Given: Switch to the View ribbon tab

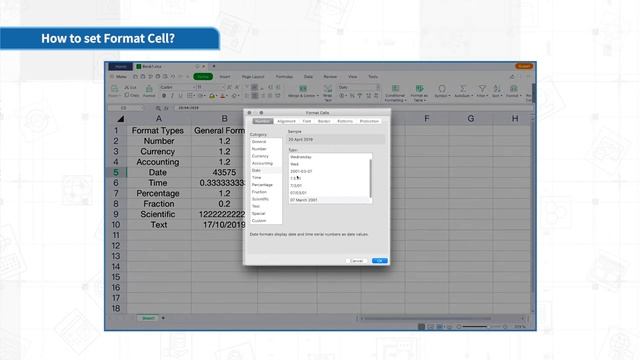Looking at the screenshot, I should tap(353, 76).
